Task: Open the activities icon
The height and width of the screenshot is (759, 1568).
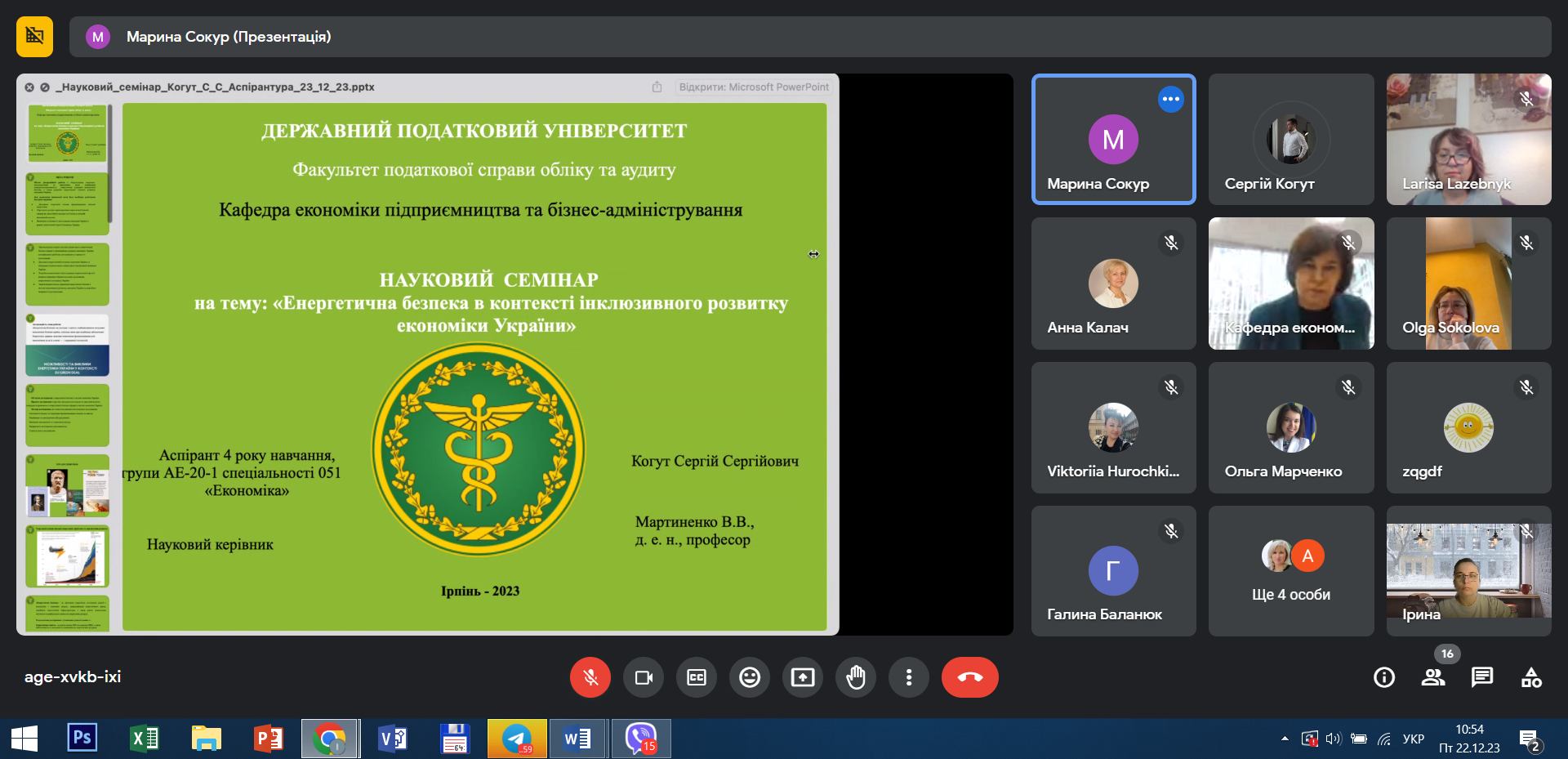Action: tap(1531, 677)
